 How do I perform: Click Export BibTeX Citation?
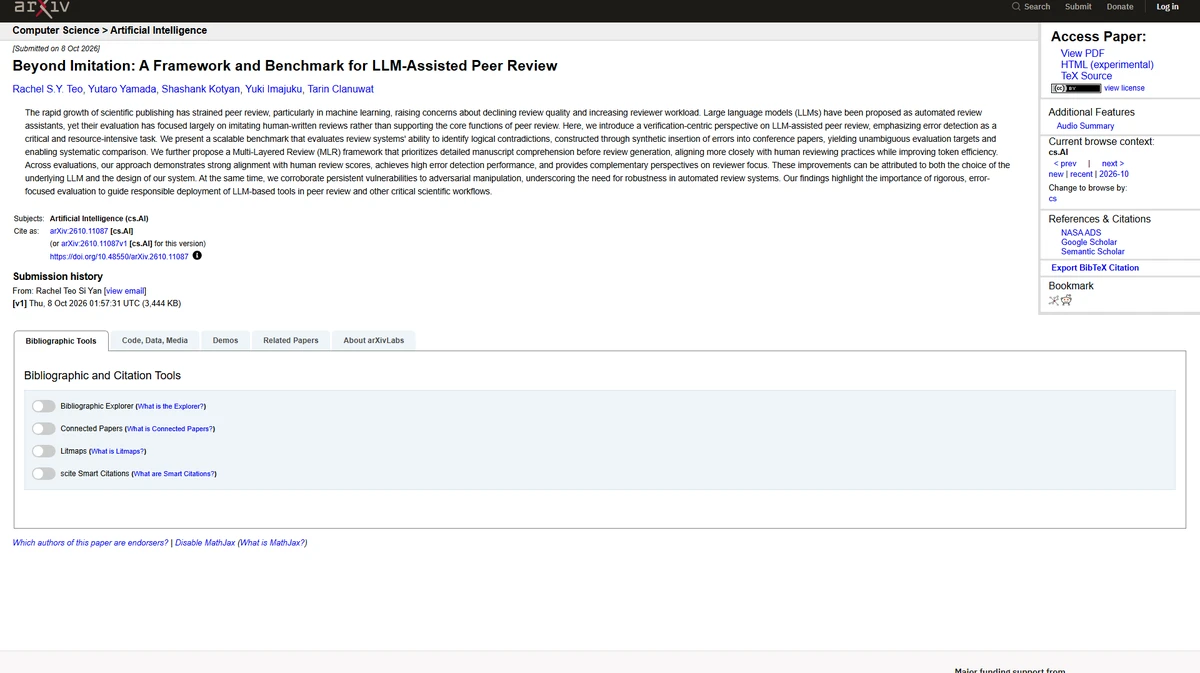coord(1095,268)
